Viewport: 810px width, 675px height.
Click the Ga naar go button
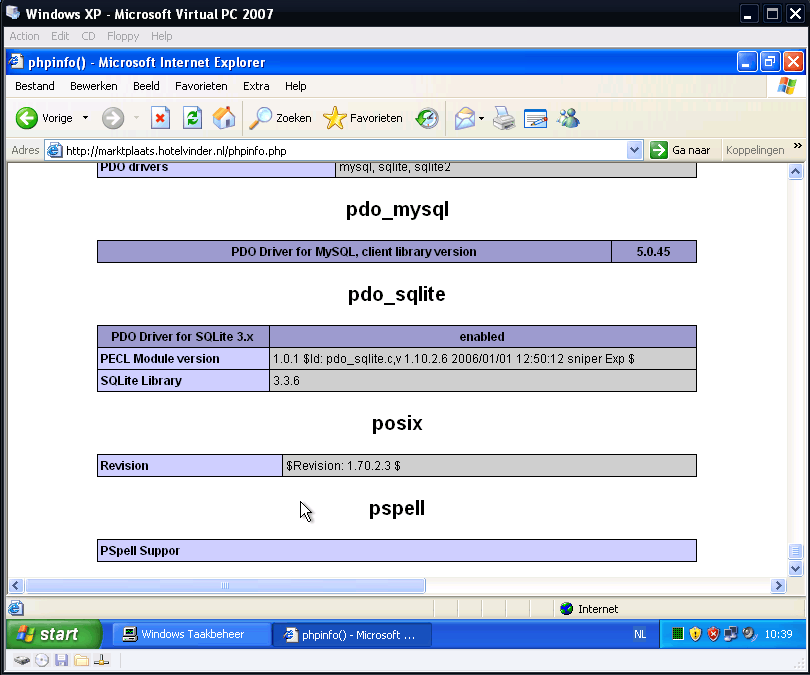pyautogui.click(x=680, y=150)
